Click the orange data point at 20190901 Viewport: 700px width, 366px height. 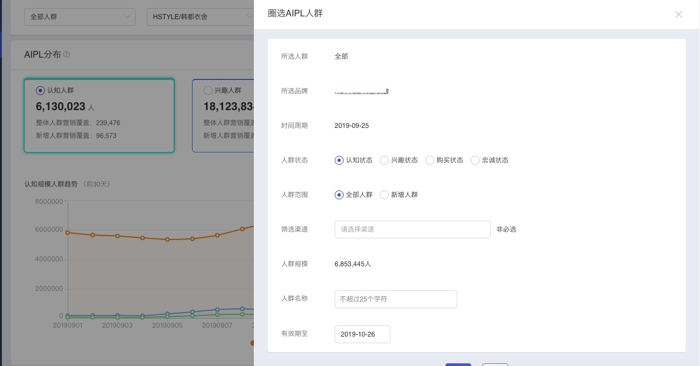click(68, 233)
